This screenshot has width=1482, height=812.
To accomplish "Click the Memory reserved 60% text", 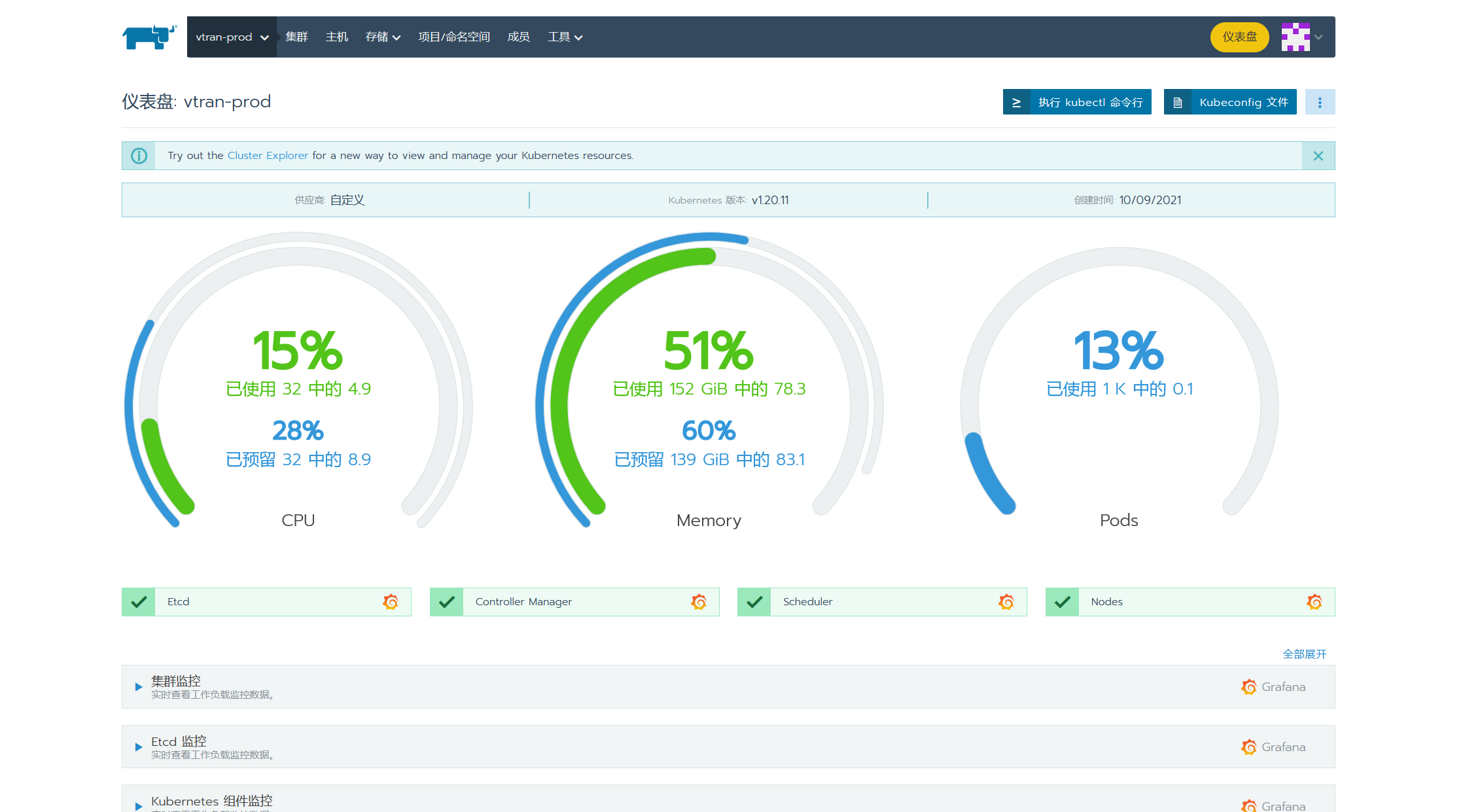I will pos(709,431).
